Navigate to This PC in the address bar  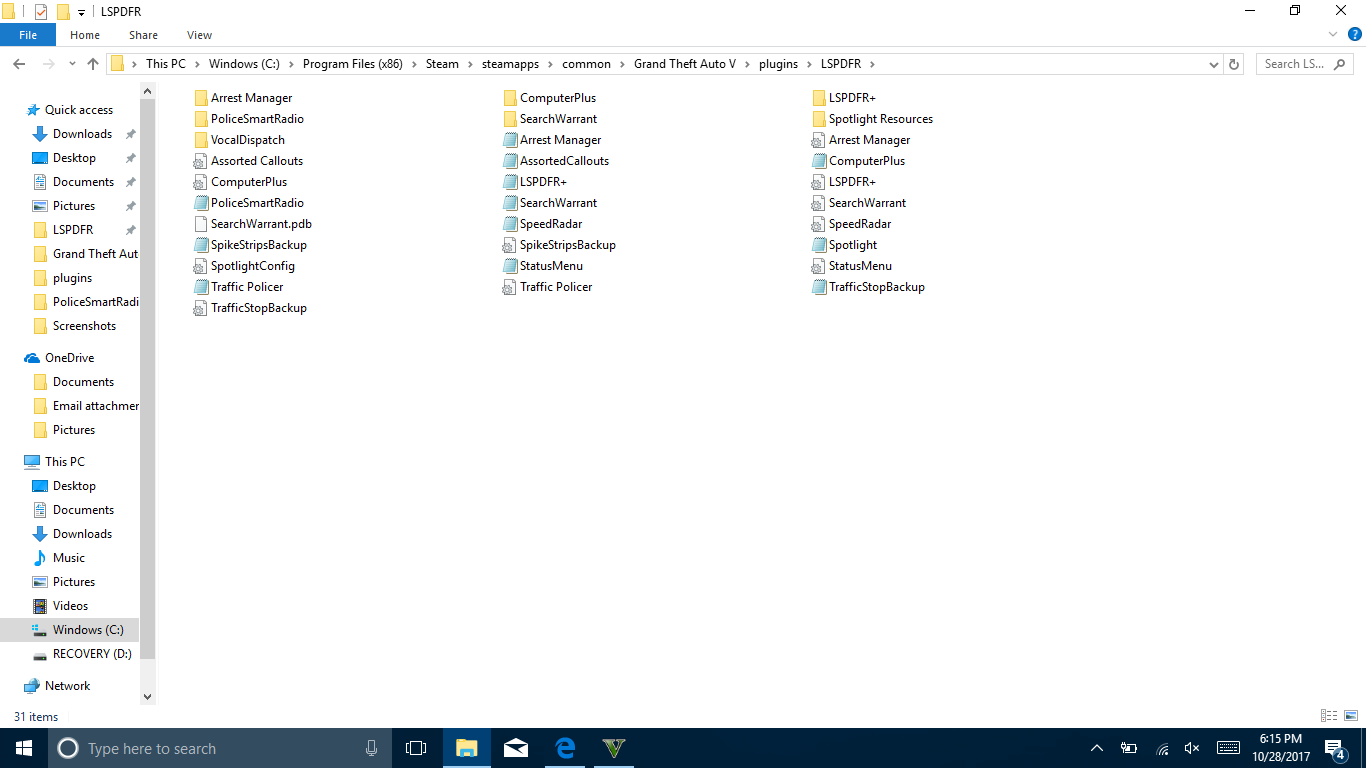[166, 64]
